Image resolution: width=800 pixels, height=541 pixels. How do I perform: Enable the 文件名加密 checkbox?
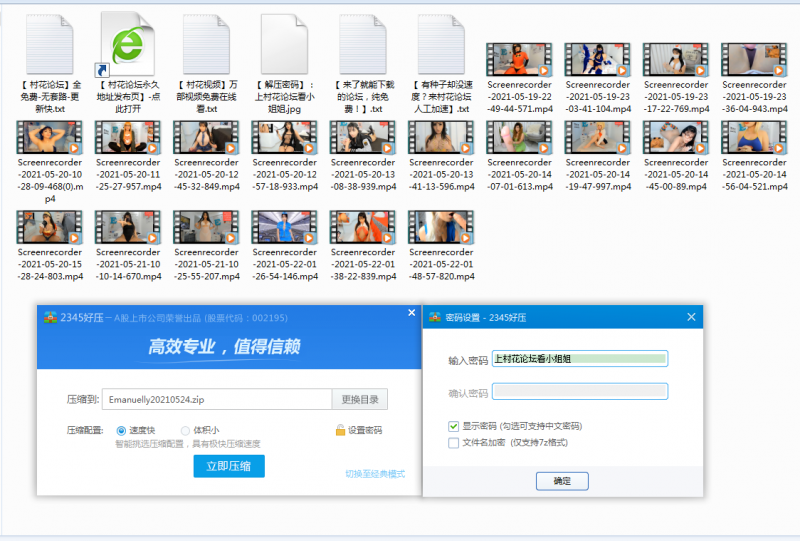(454, 441)
